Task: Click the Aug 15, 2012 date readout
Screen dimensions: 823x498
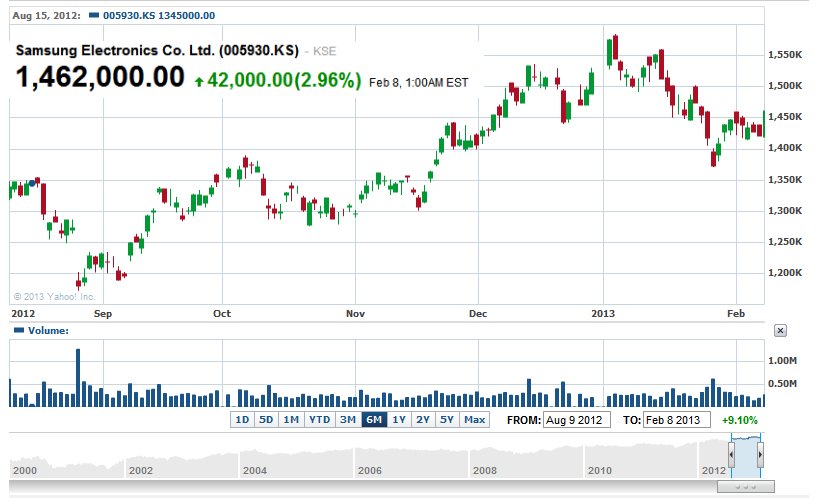Action: (46, 15)
